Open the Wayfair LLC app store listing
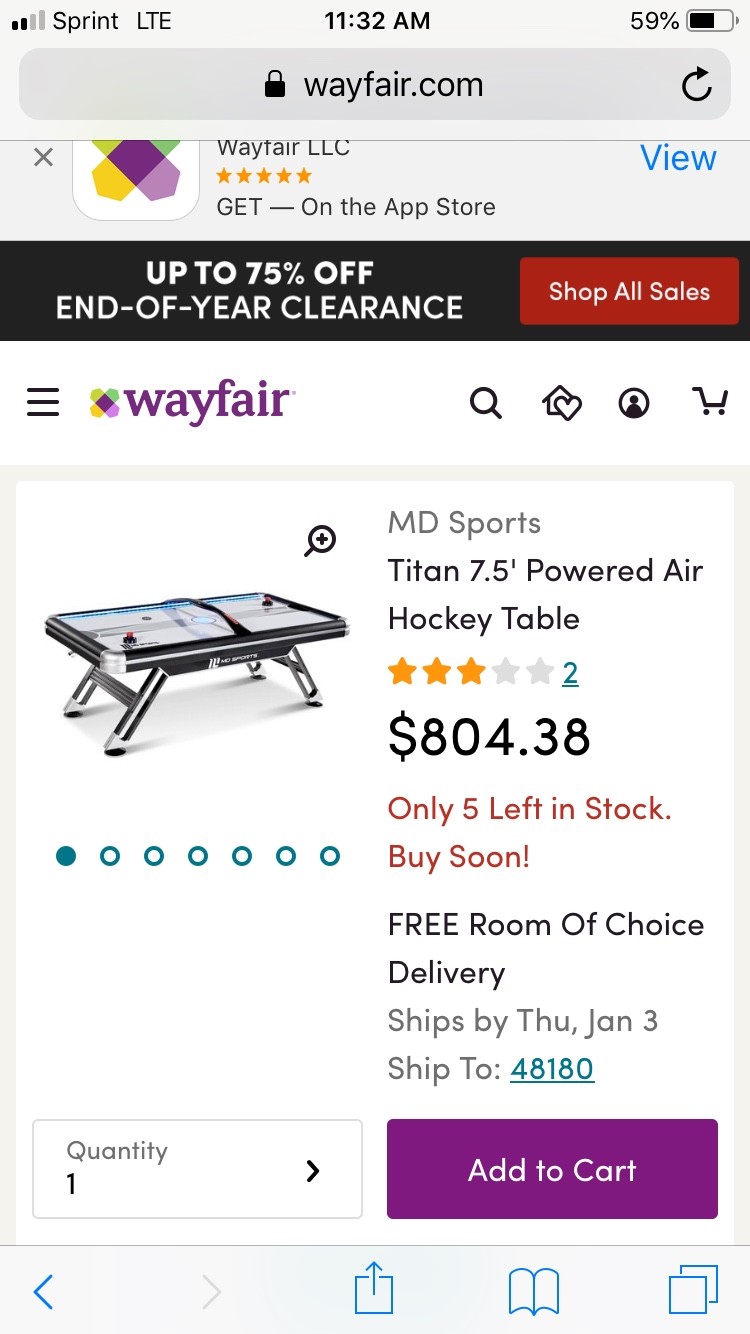The image size is (750, 1334). [678, 157]
